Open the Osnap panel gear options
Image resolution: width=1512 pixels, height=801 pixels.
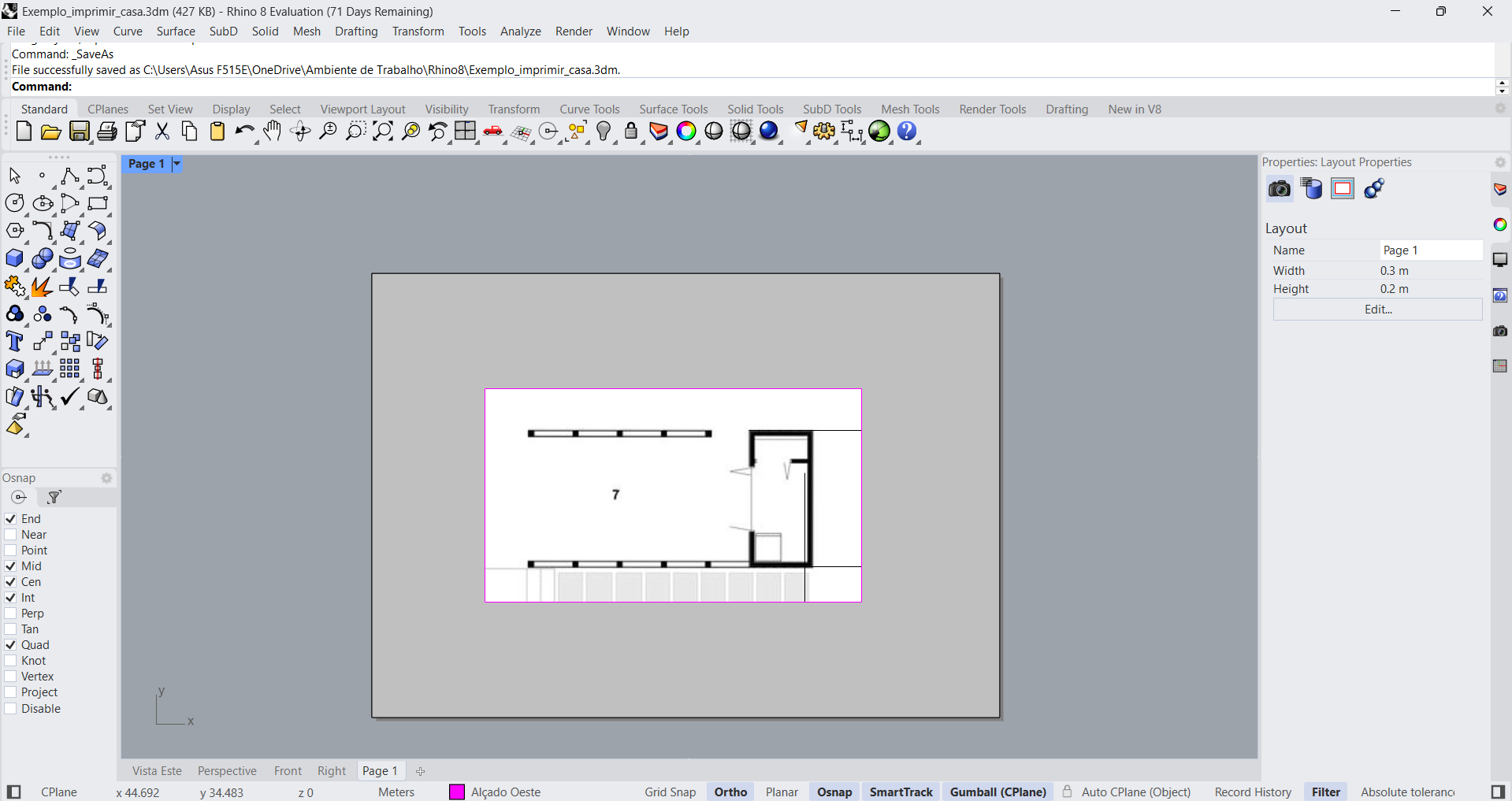(x=106, y=478)
